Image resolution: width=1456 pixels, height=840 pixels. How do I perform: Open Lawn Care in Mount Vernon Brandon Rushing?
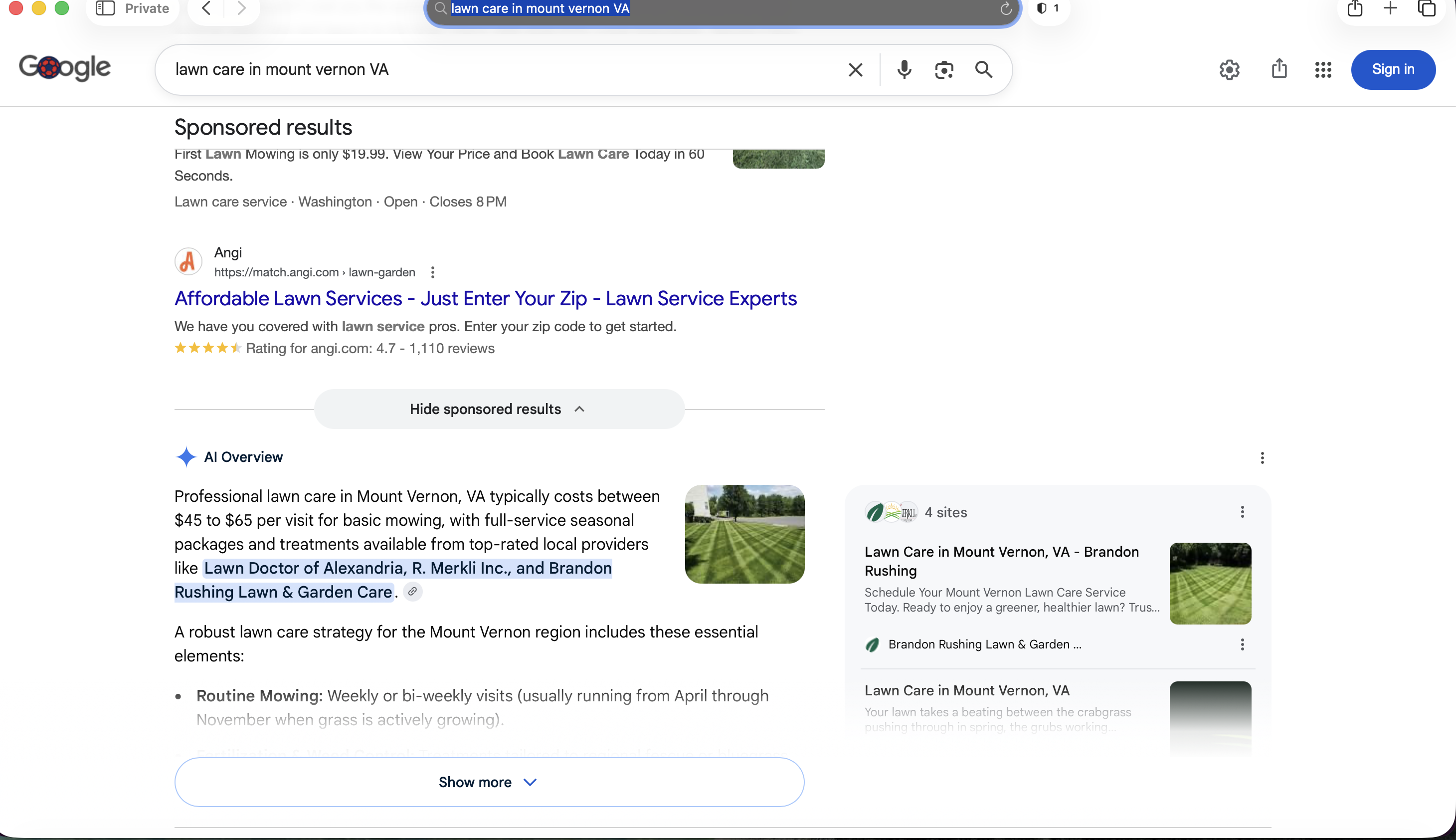pos(1002,561)
